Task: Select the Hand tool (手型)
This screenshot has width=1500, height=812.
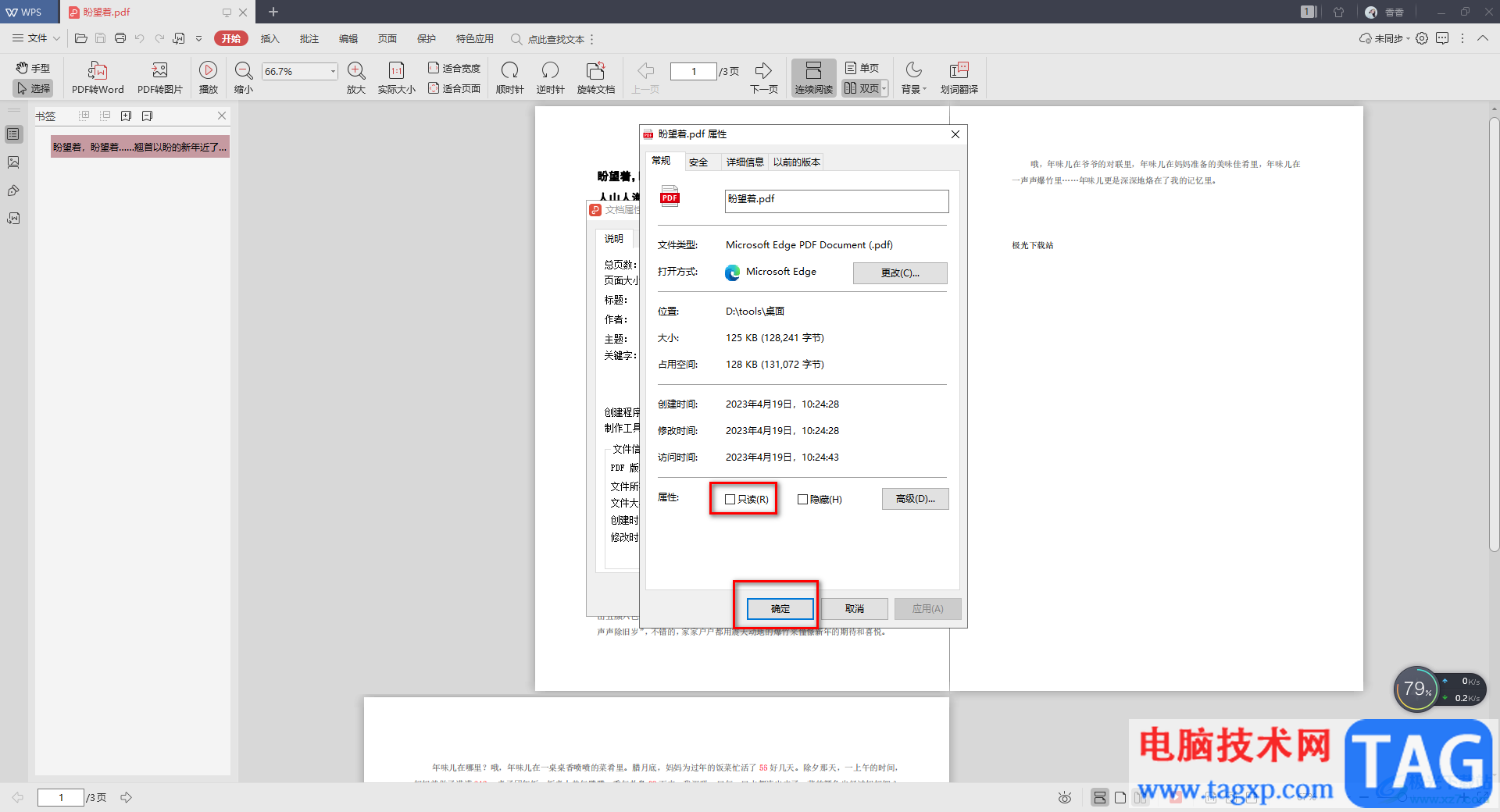Action: click(33, 68)
